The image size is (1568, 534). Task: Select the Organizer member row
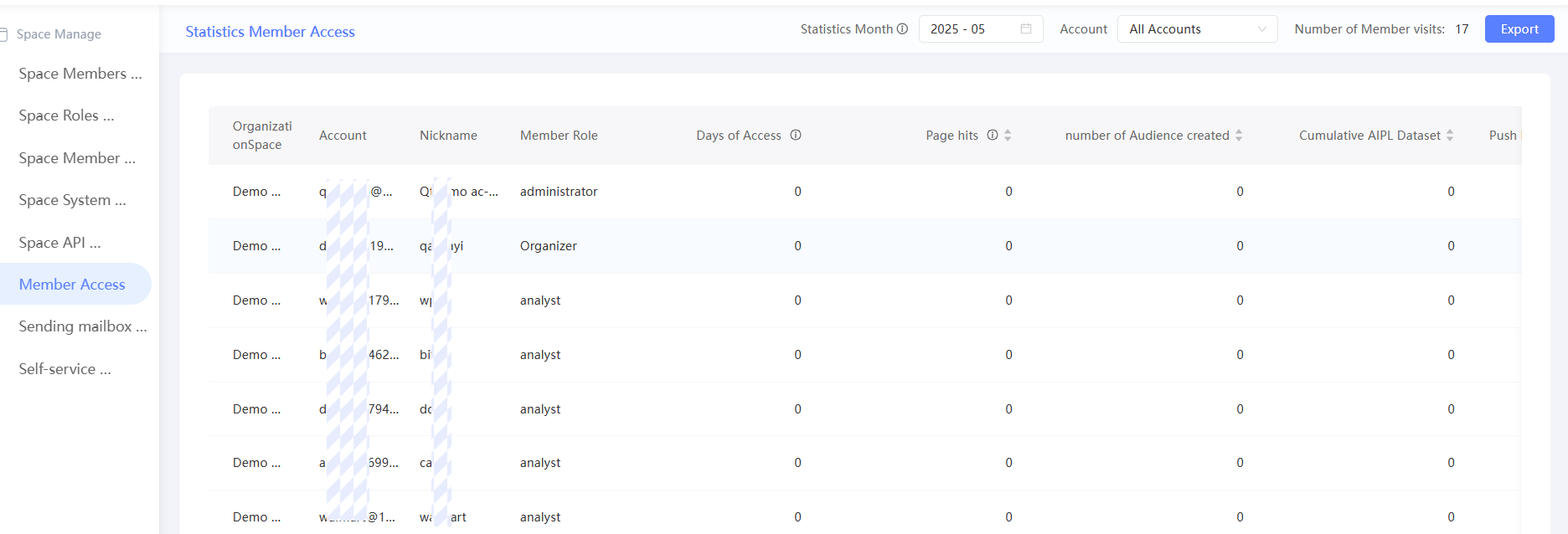[x=548, y=246]
